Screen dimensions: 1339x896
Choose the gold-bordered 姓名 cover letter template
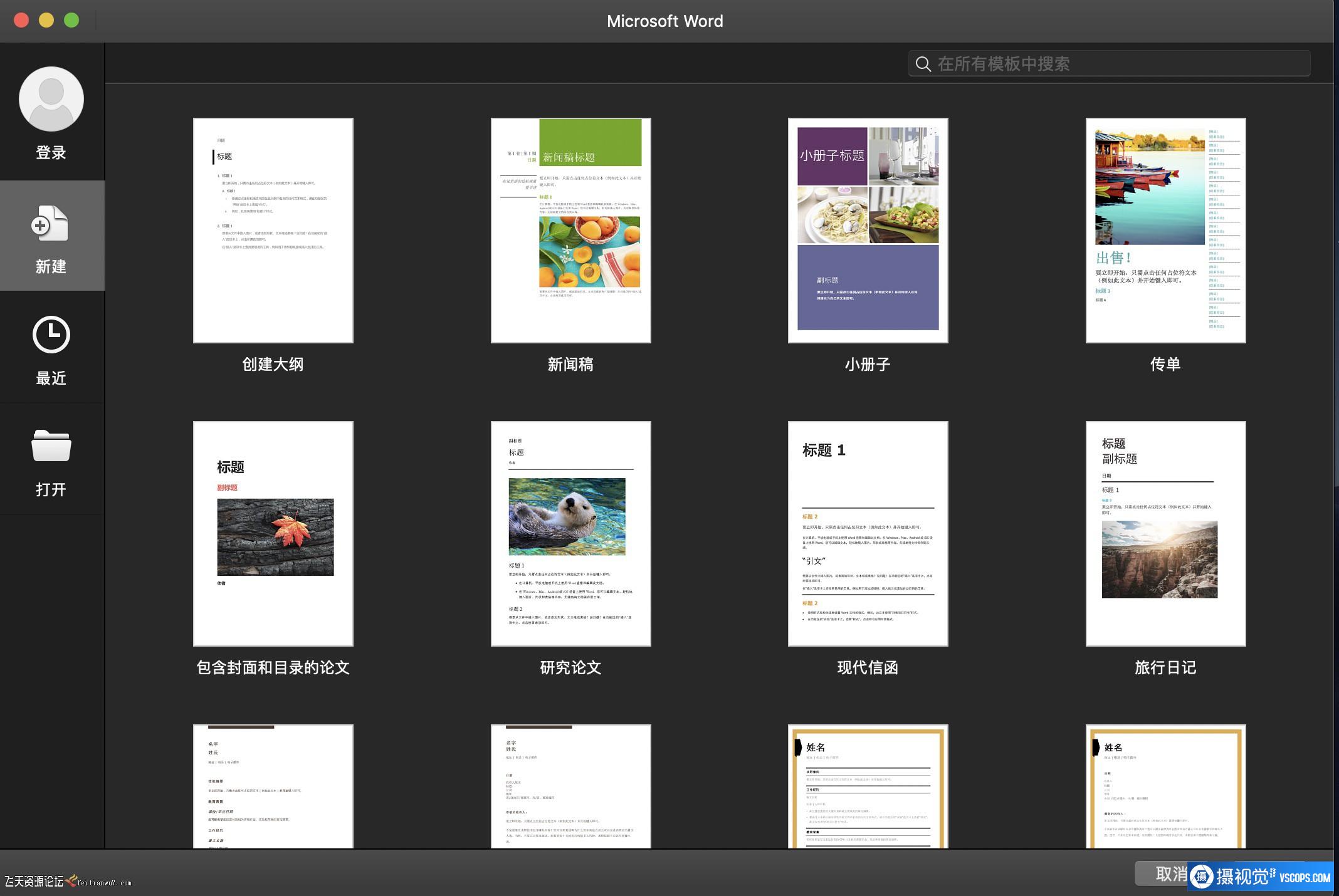coord(1165,787)
